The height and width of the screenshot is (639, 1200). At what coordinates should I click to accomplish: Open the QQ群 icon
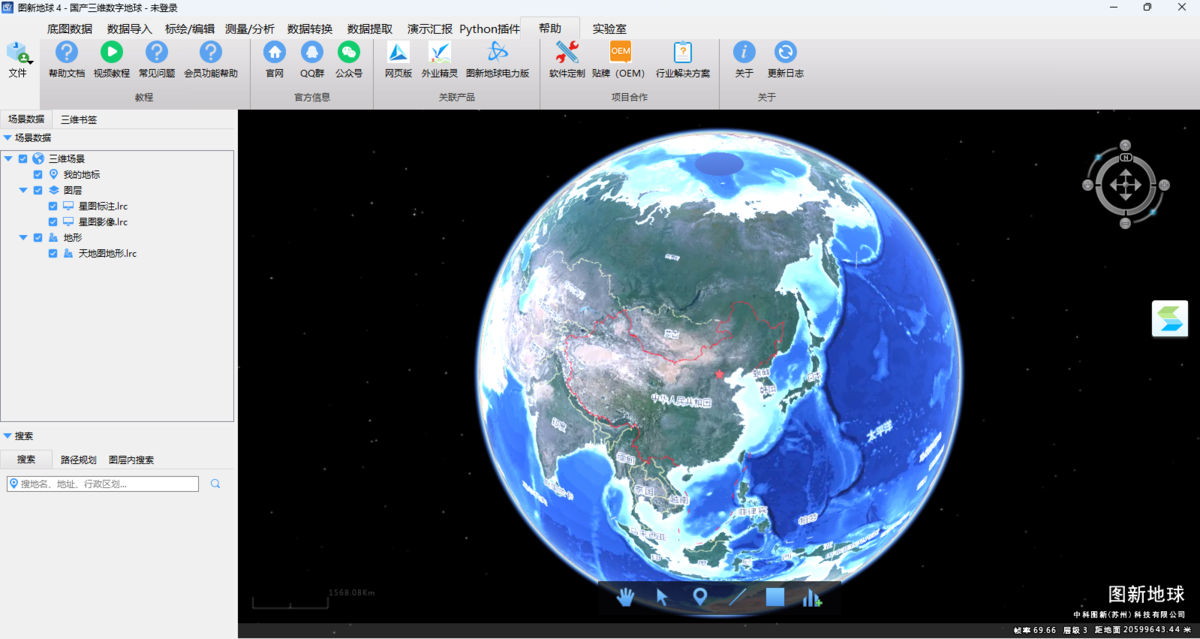(x=312, y=53)
